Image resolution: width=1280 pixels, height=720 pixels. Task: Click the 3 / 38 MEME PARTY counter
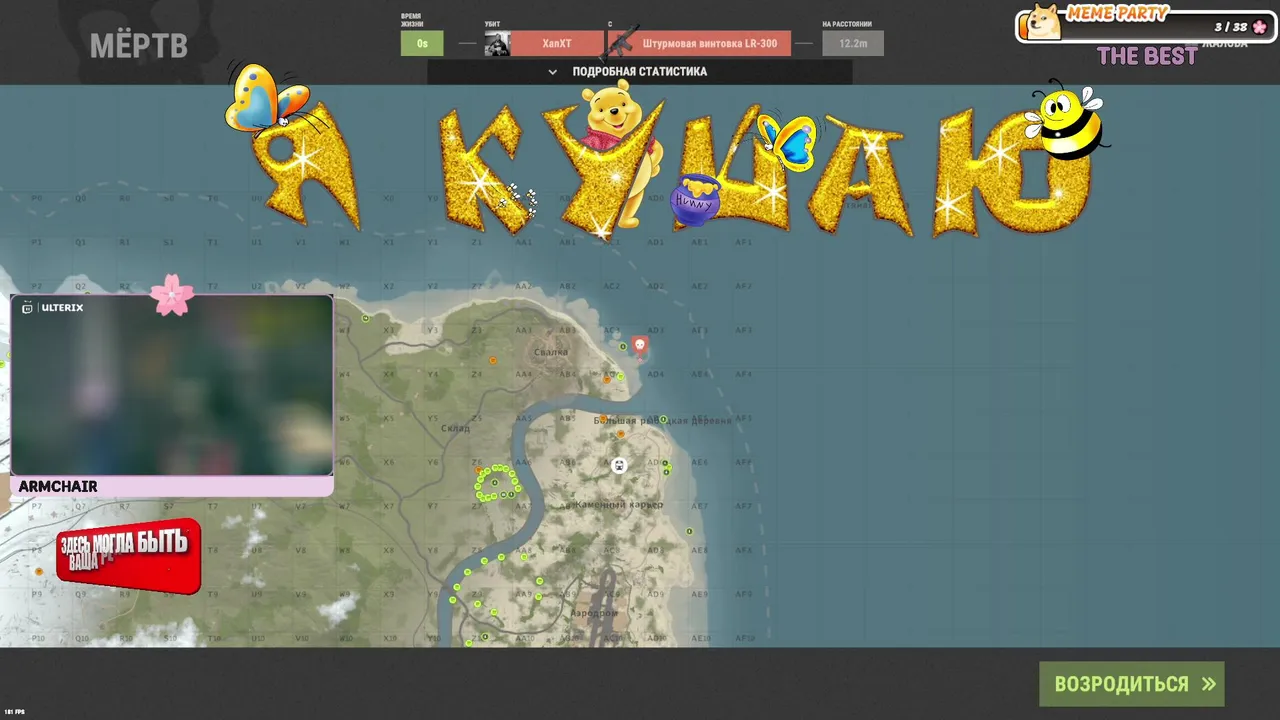(x=1231, y=27)
